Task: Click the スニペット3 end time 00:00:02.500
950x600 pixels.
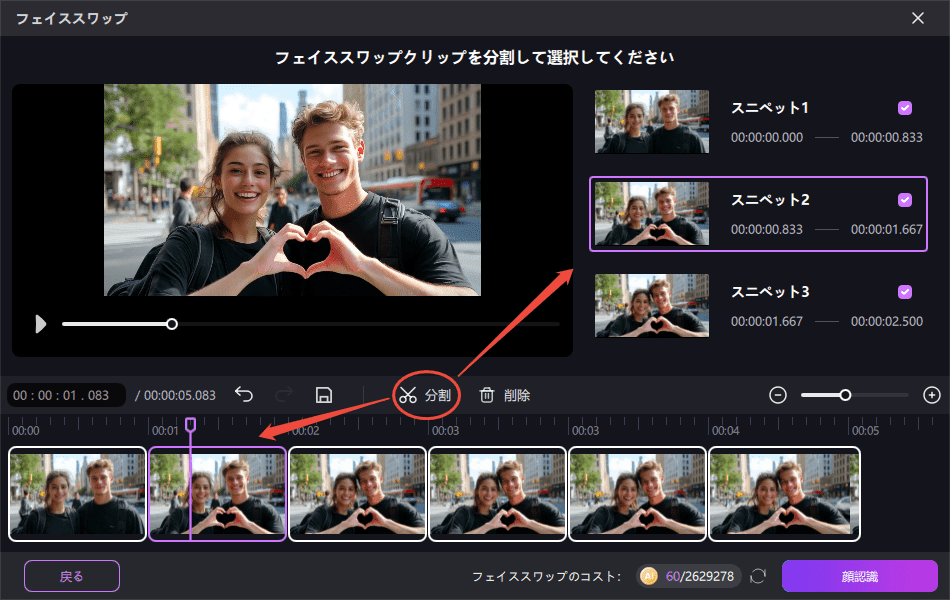Action: (x=886, y=322)
